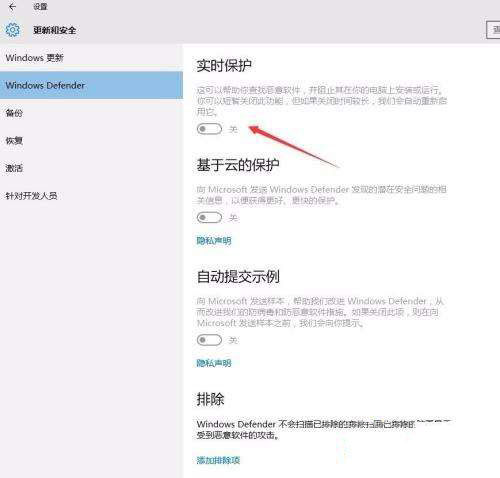Toggle the 基于云的保护 switch
Screen dimensions: 500x478
[209, 218]
